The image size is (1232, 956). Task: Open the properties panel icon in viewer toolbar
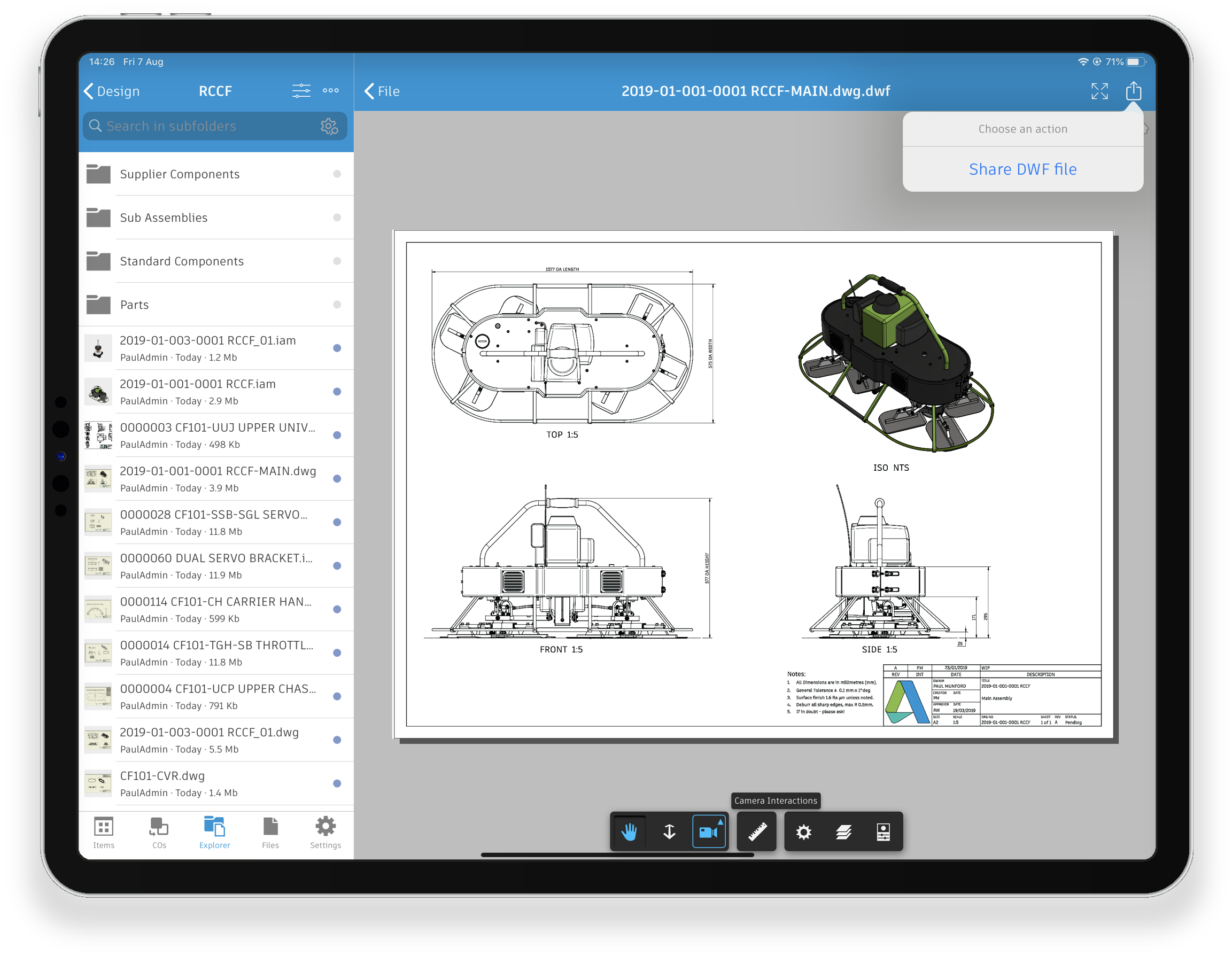pyautogui.click(x=884, y=831)
